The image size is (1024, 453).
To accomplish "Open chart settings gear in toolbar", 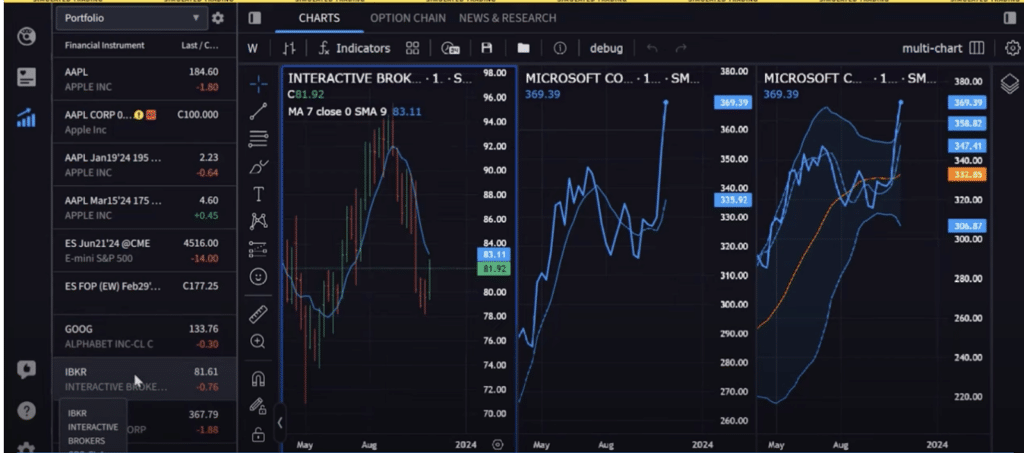I will pyautogui.click(x=1012, y=48).
